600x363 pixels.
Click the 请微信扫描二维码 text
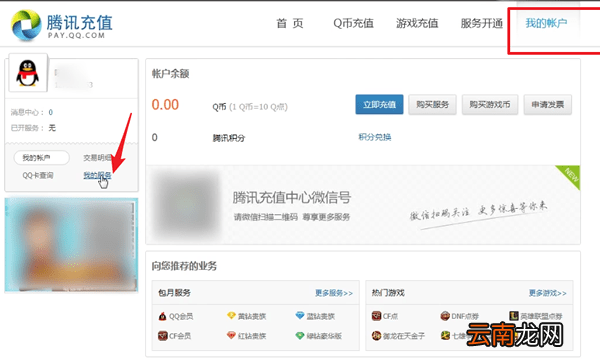pos(266,217)
